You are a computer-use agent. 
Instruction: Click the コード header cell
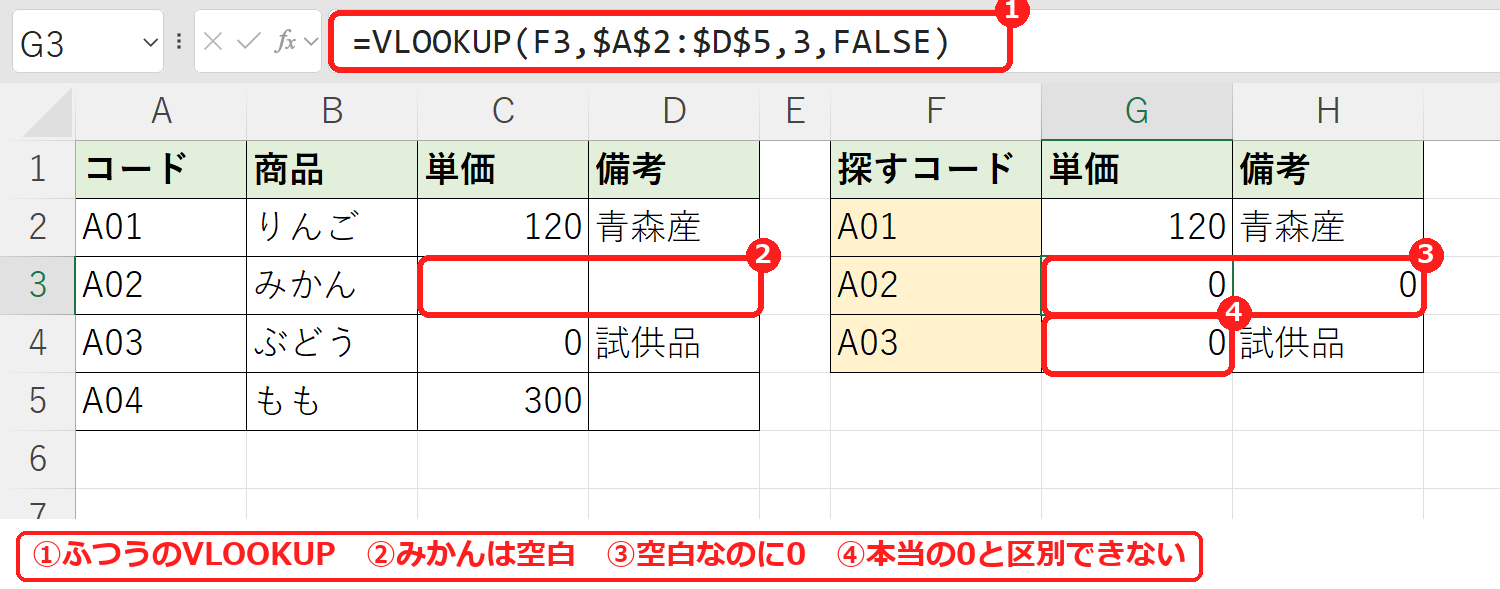tap(161, 169)
